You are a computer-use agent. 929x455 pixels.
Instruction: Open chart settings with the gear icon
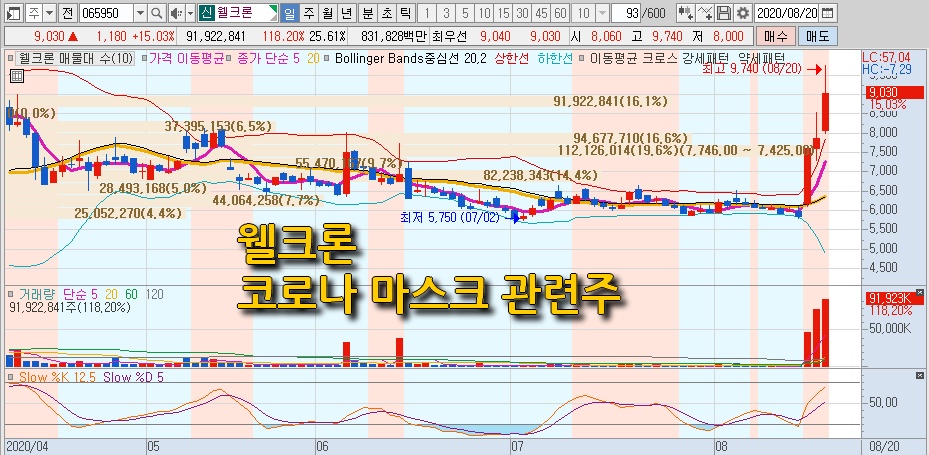(742, 12)
